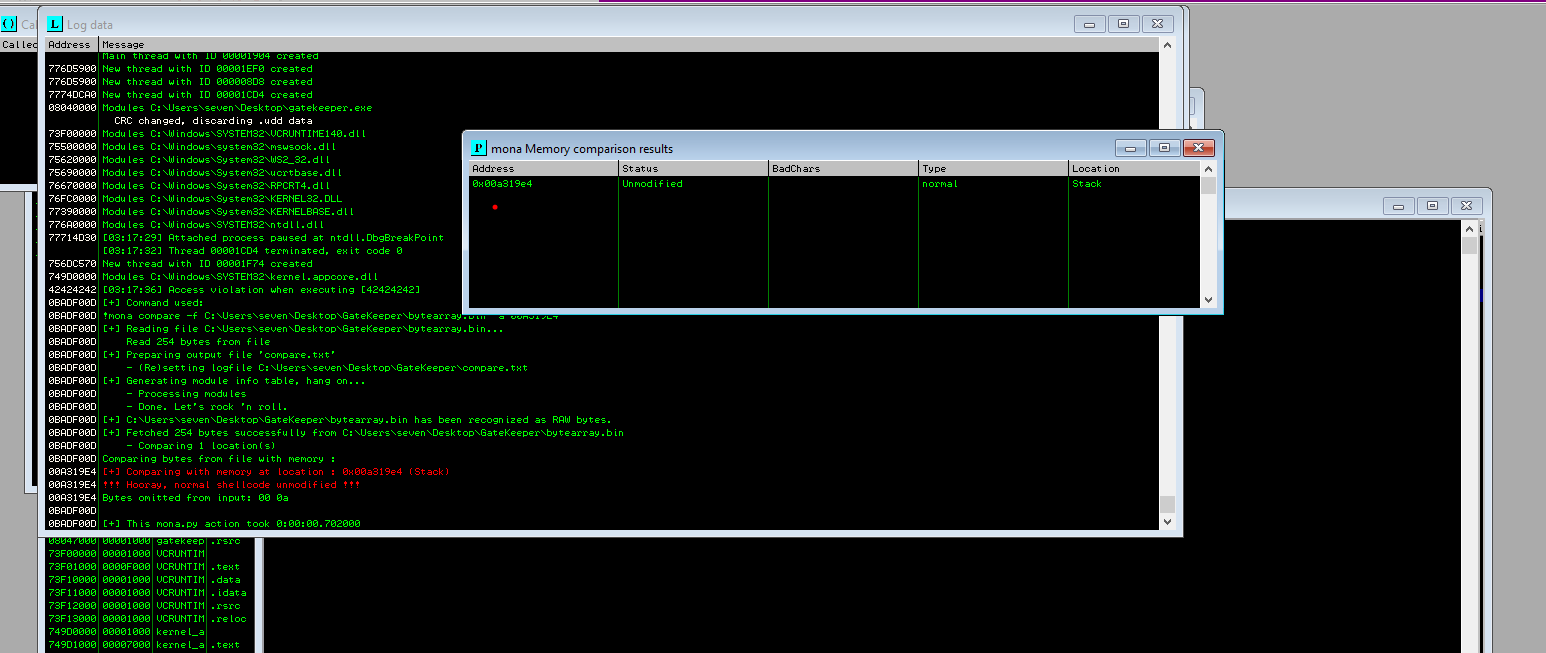This screenshot has width=1546, height=653.
Task: Close the mona Memory comparison results window
Action: click(1197, 148)
